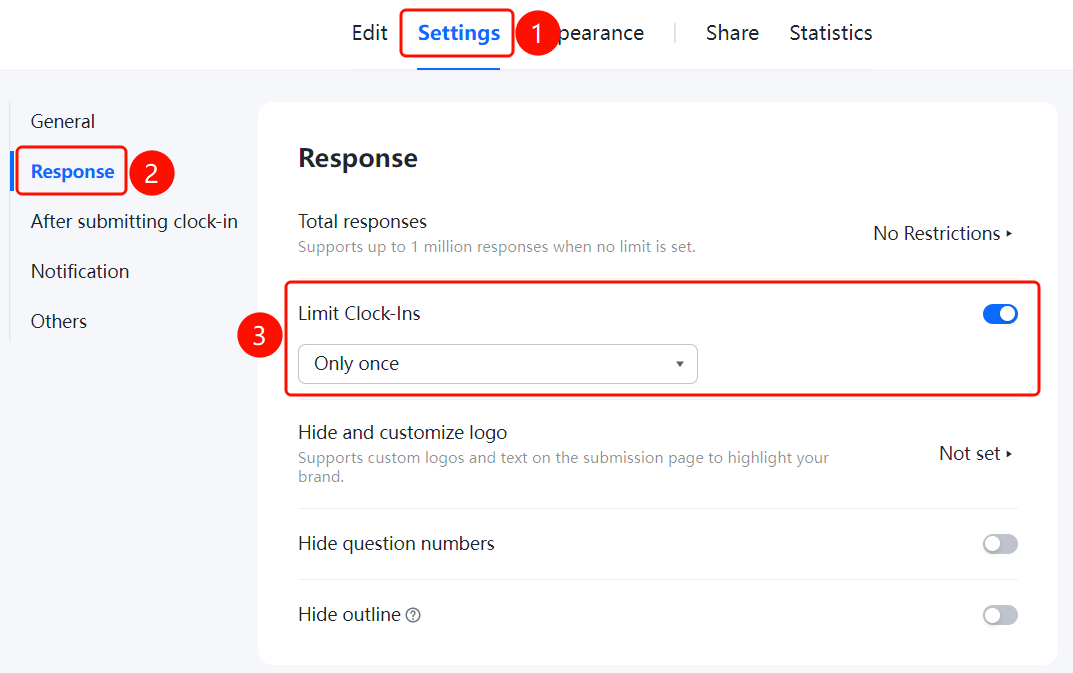Click the Hide and customize logo row

pos(658,454)
